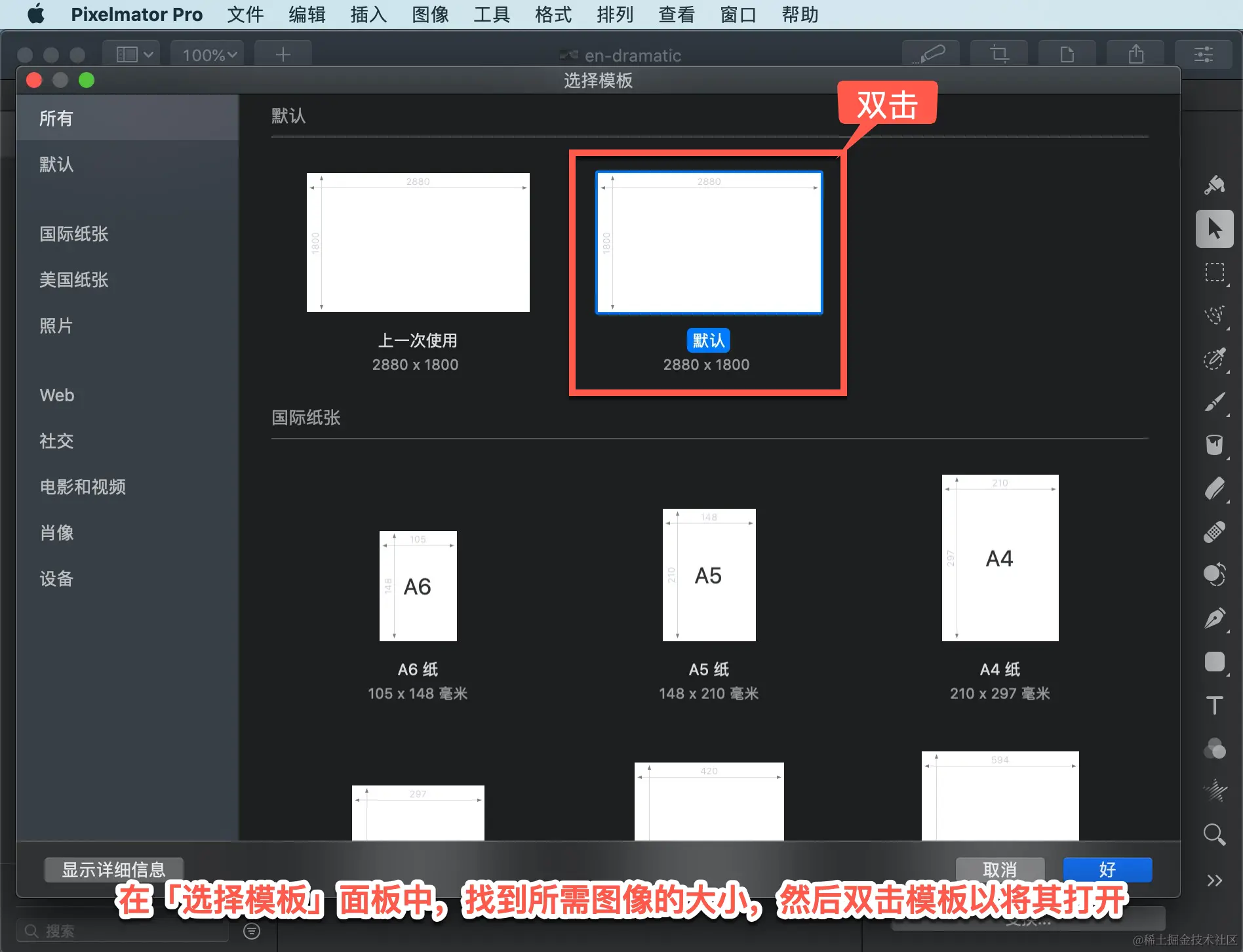Open the 100% zoom dropdown

(208, 54)
